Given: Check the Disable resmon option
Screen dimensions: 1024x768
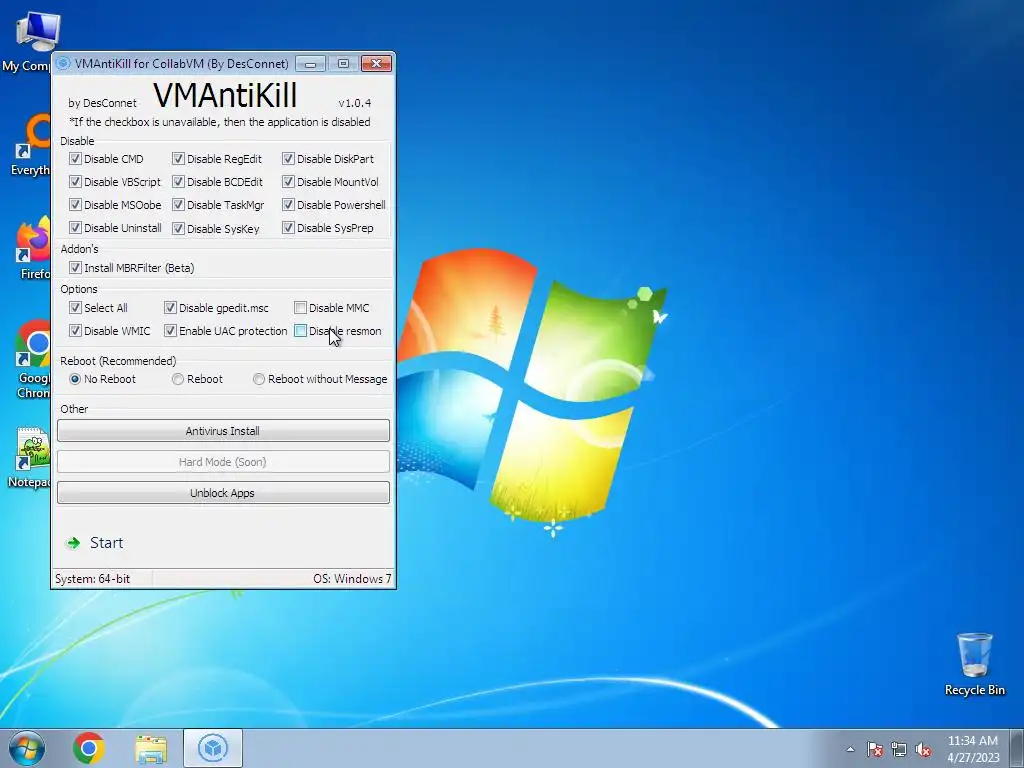Looking at the screenshot, I should coord(300,330).
